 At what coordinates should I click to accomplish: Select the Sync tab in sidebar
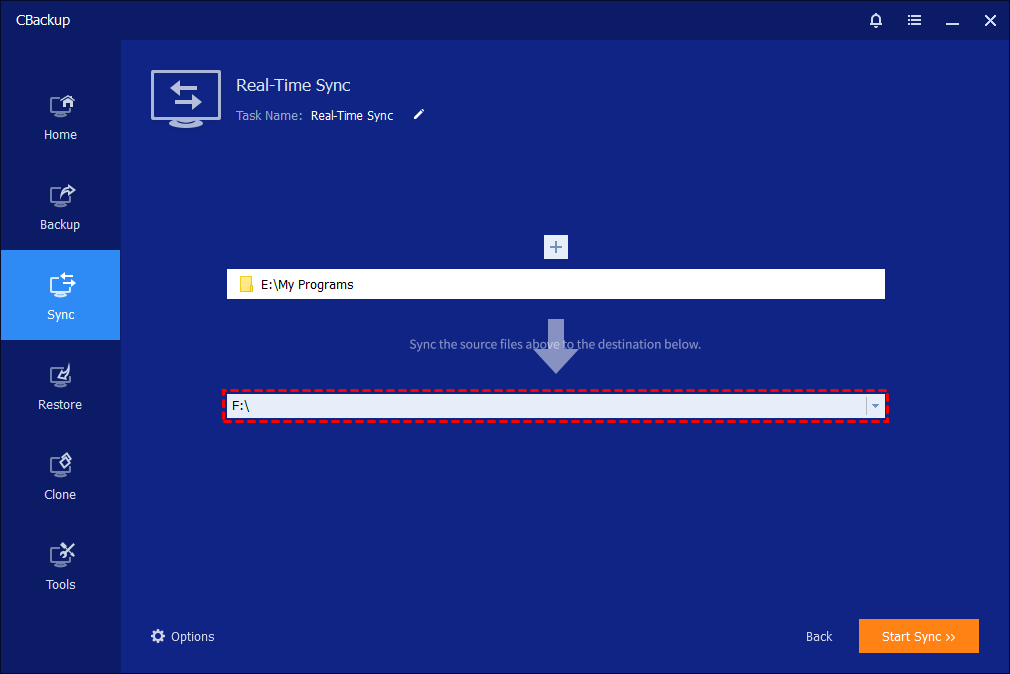(60, 296)
